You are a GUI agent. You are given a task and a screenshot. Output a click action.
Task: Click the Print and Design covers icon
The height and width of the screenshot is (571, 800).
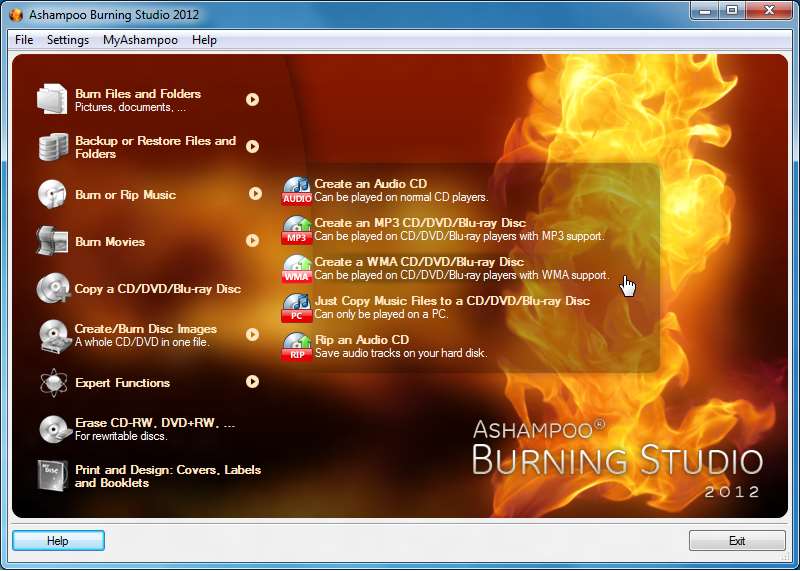tap(52, 476)
